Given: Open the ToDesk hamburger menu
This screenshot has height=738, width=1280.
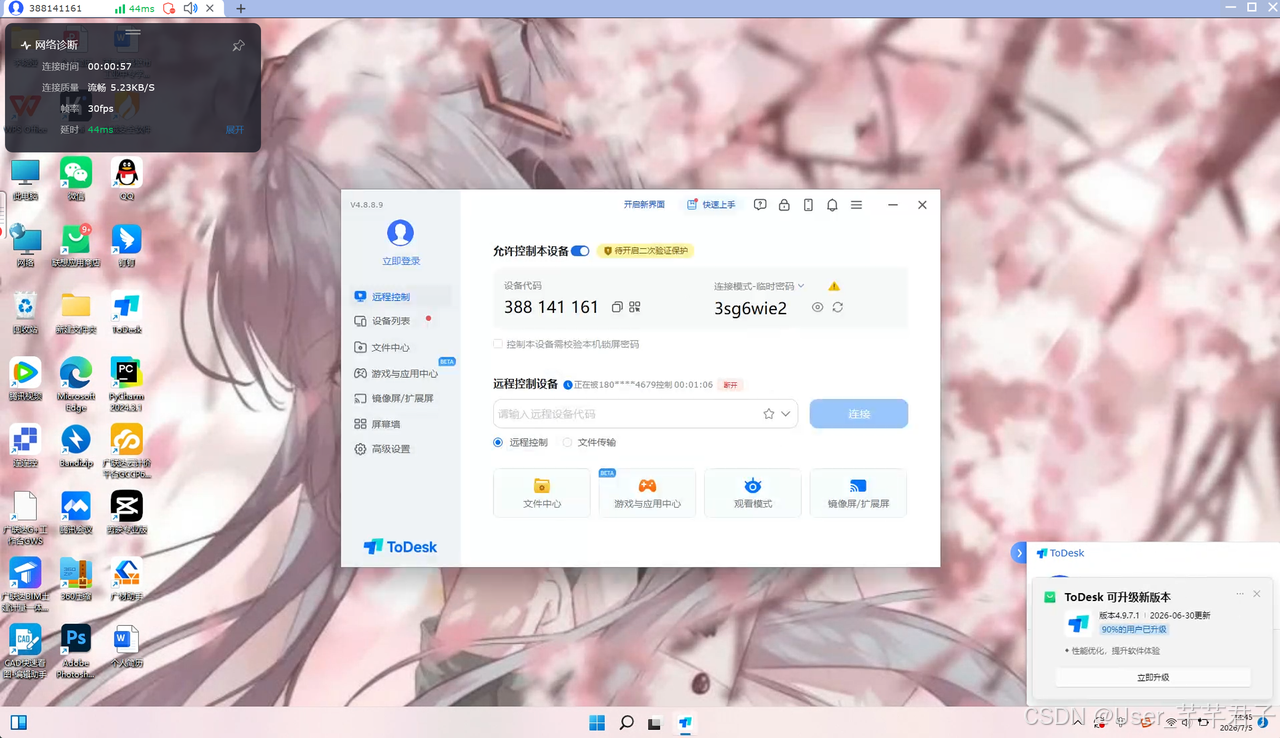Looking at the screenshot, I should [x=856, y=205].
